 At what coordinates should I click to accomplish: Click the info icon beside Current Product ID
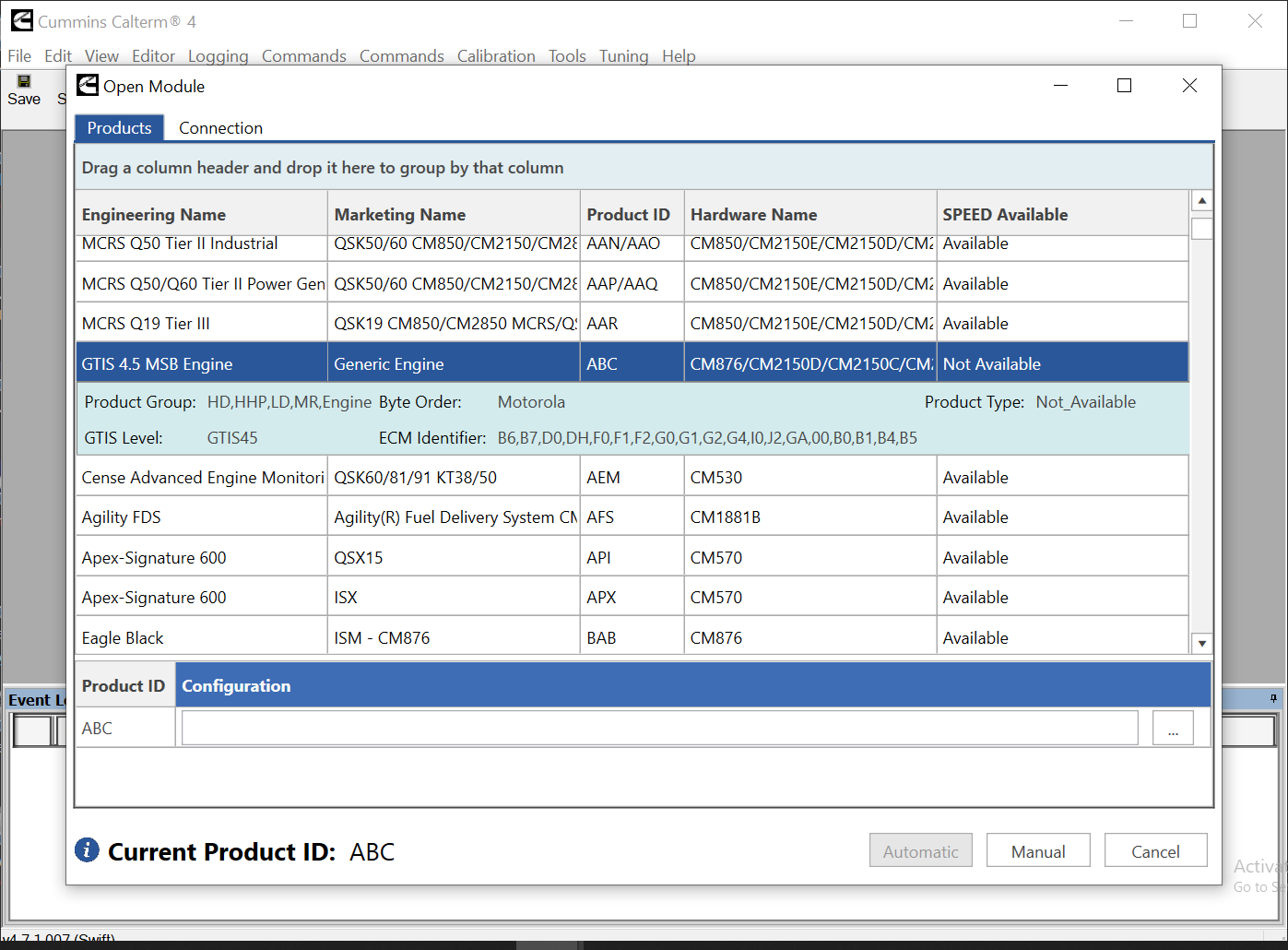87,849
